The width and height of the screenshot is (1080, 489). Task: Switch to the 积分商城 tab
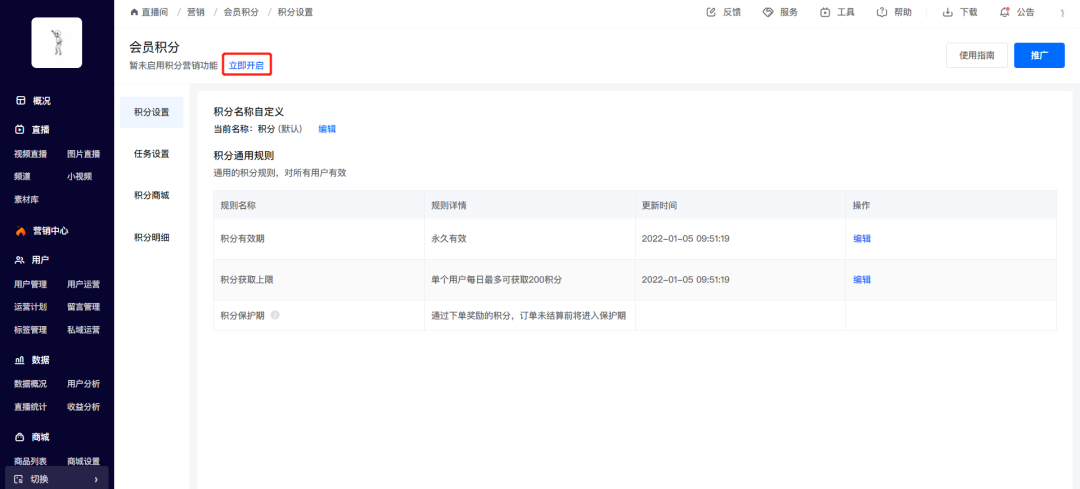tap(151, 195)
